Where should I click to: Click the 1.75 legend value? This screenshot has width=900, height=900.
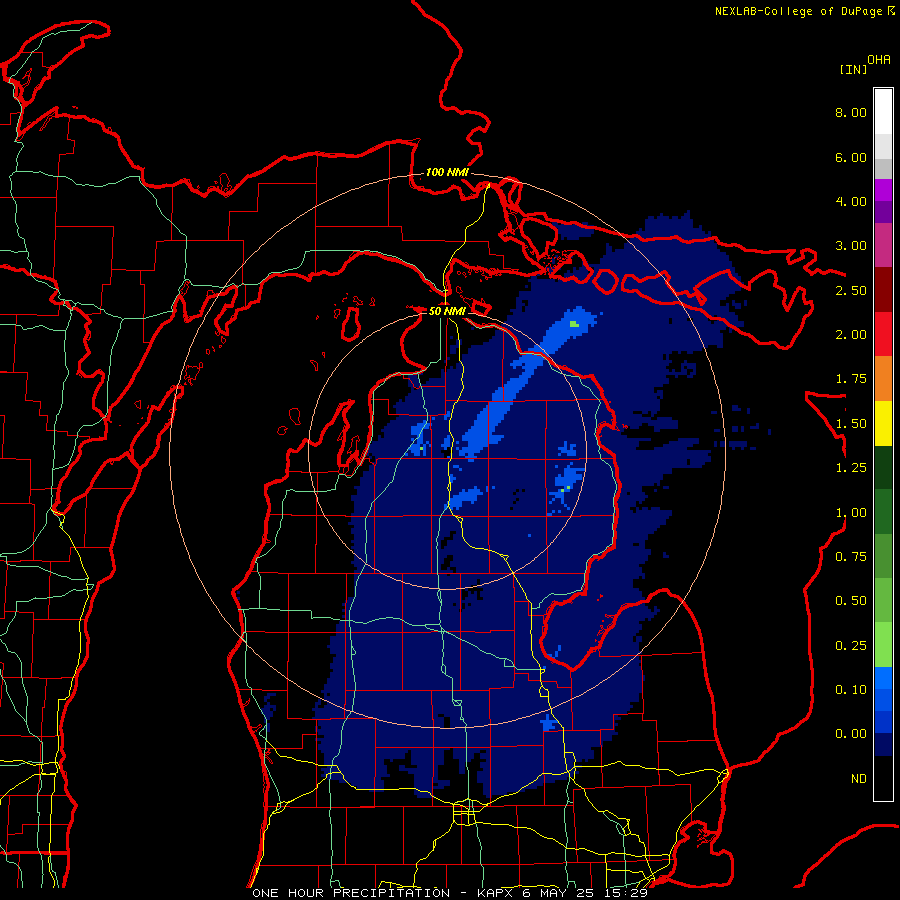(x=851, y=379)
